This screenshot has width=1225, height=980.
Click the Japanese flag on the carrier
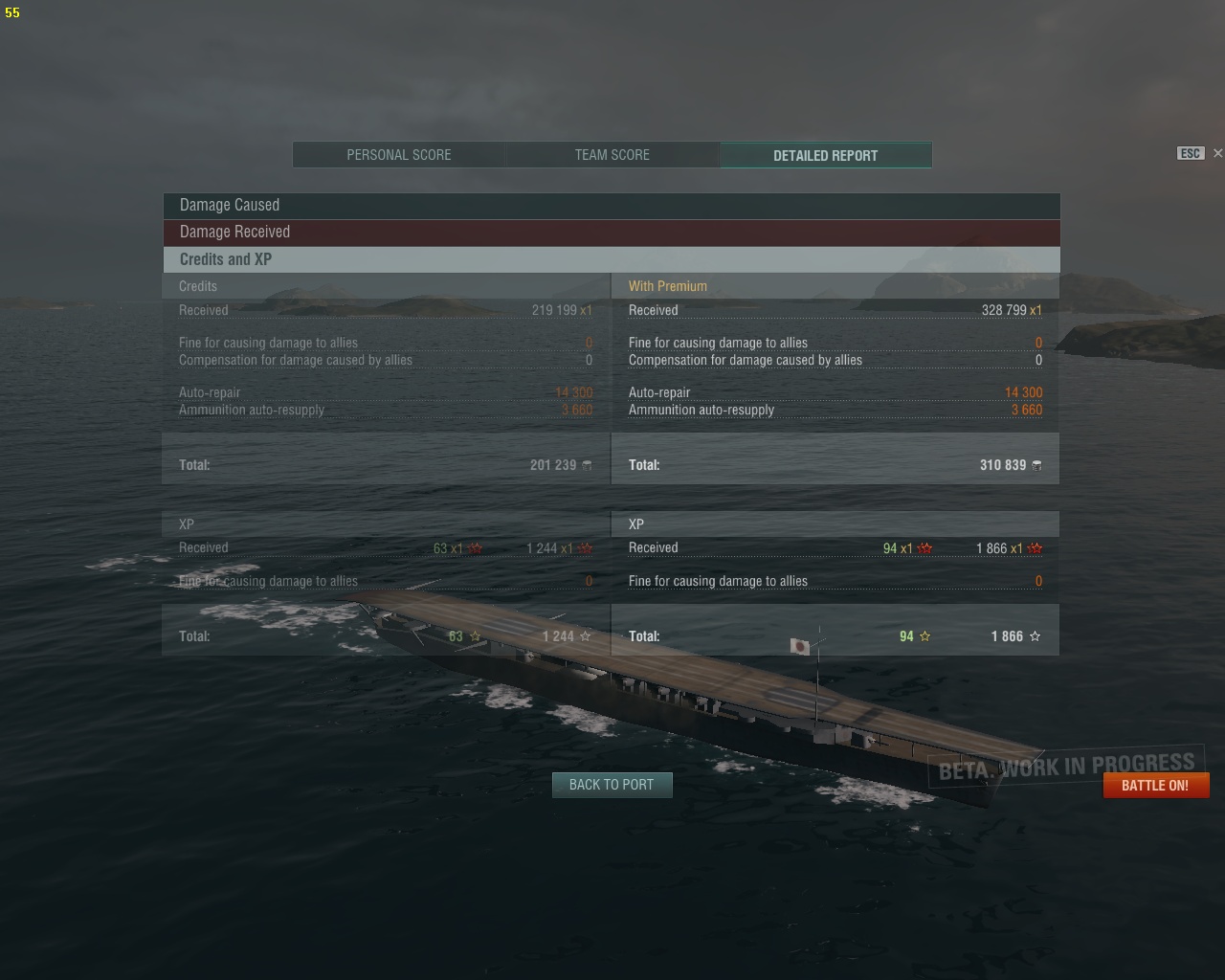point(799,647)
